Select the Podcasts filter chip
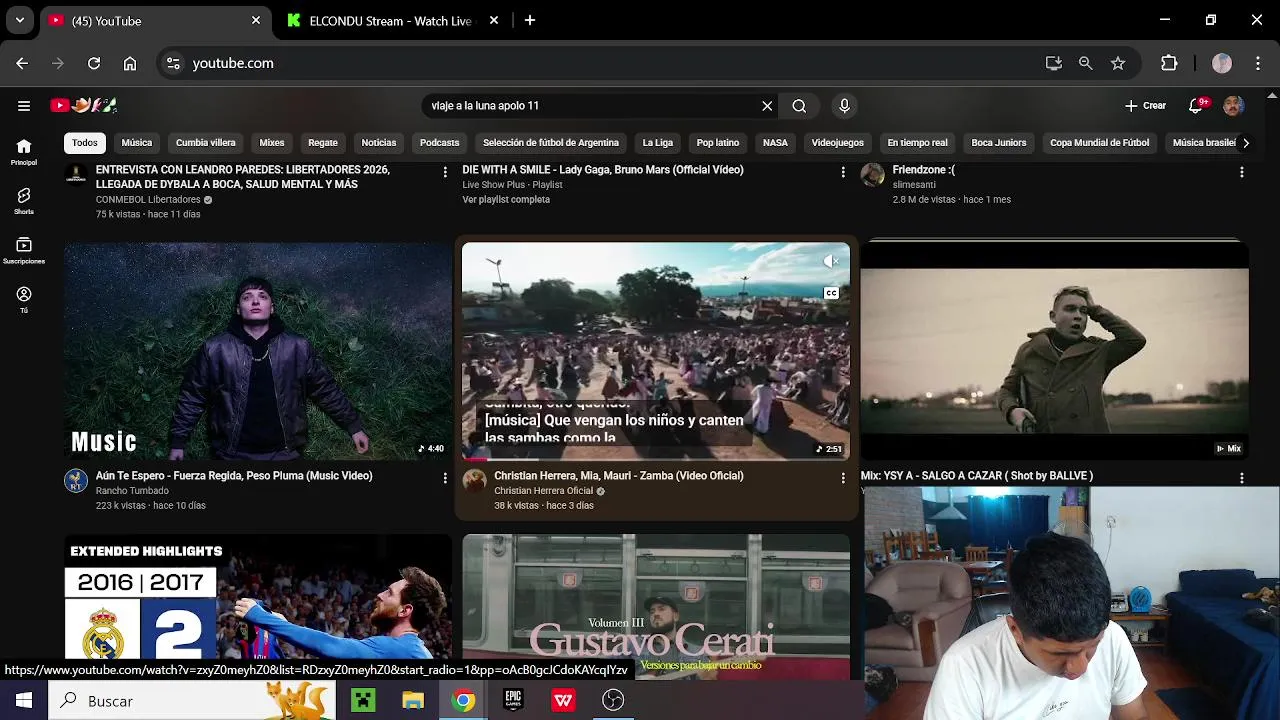Image resolution: width=1280 pixels, height=720 pixels. pos(440,142)
